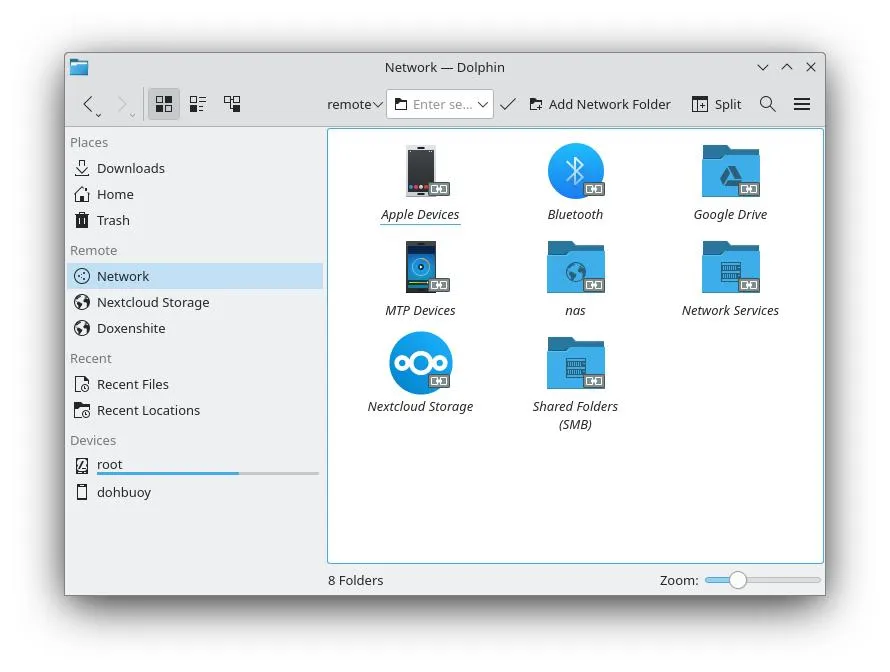Maximize the Dolphin window
Screen dimensions: 890x672
787,68
